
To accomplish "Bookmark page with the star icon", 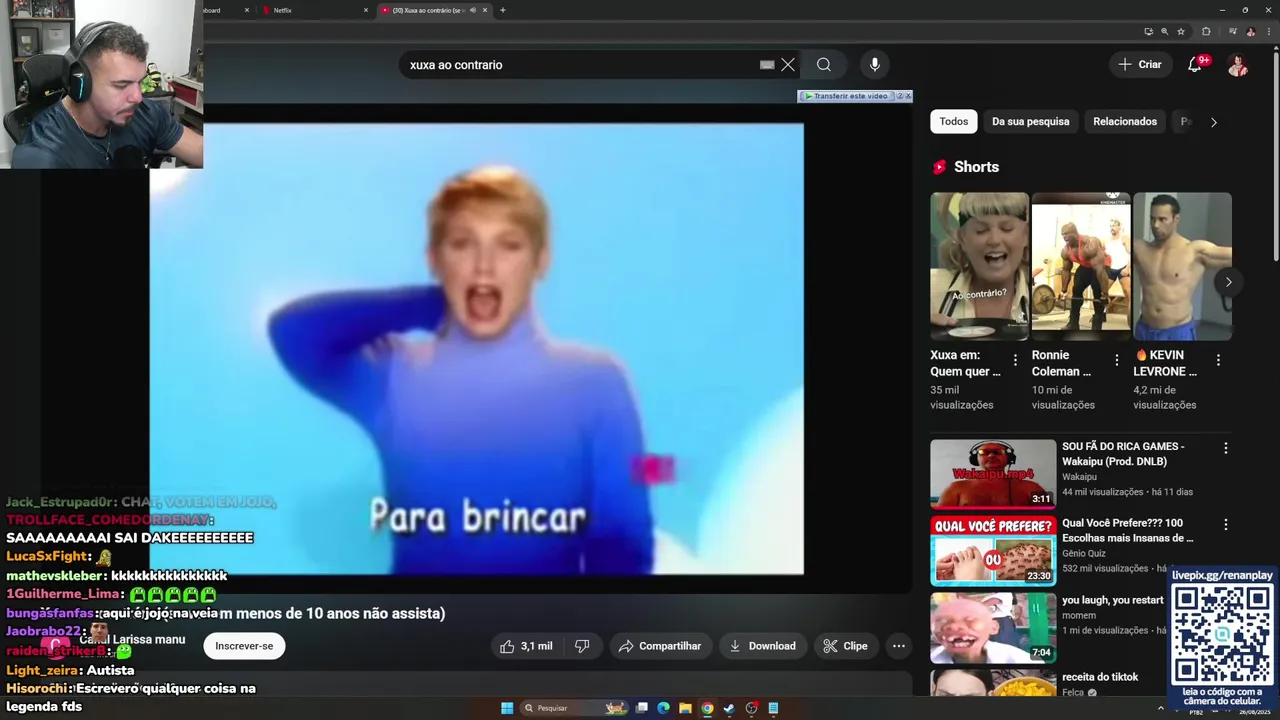I will [1180, 32].
